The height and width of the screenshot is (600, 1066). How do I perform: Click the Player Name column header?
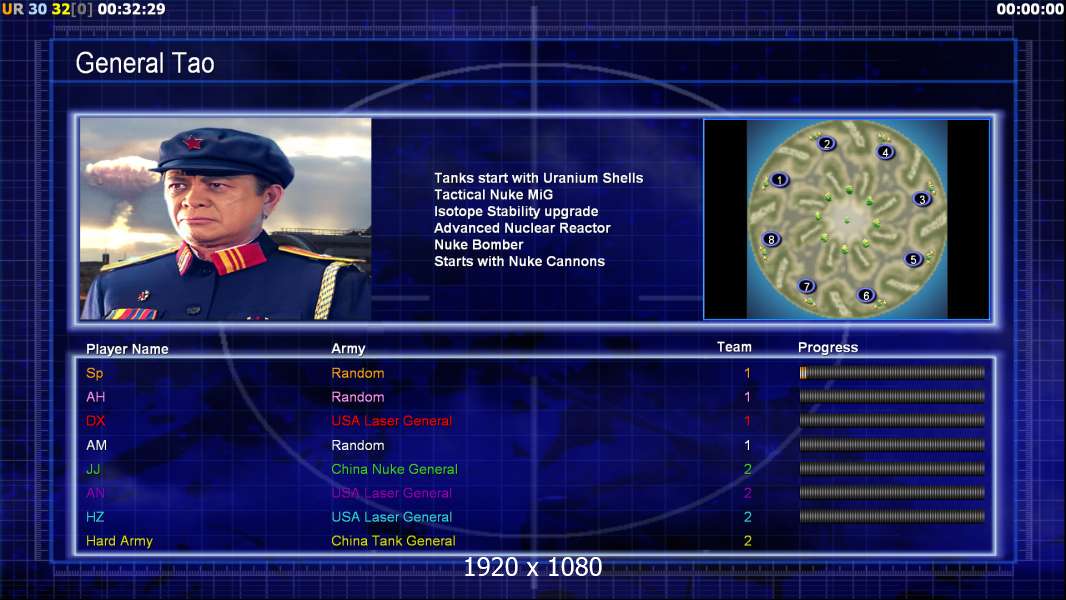click(127, 349)
